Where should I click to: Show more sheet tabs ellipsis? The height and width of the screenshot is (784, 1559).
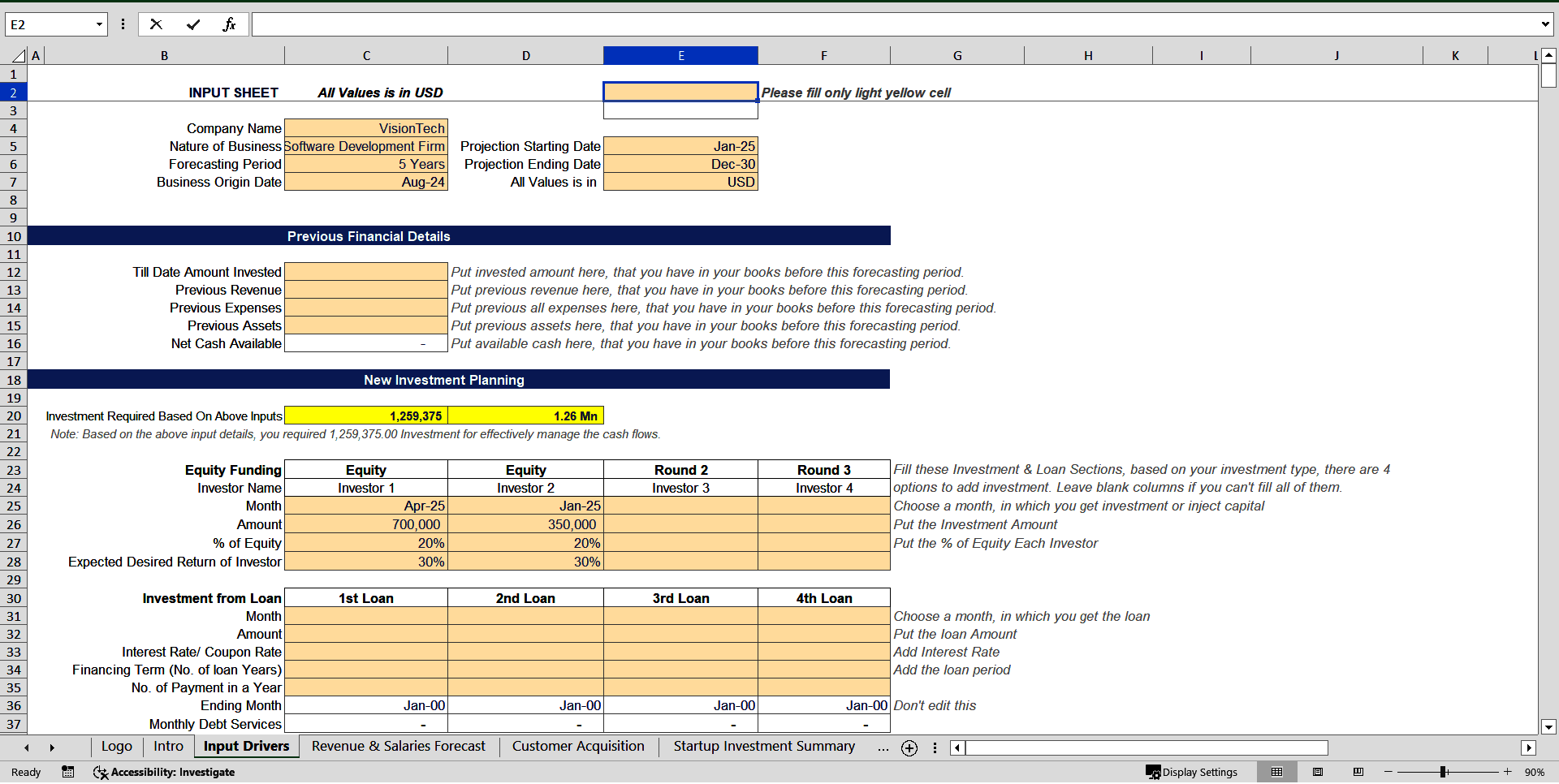tap(883, 748)
